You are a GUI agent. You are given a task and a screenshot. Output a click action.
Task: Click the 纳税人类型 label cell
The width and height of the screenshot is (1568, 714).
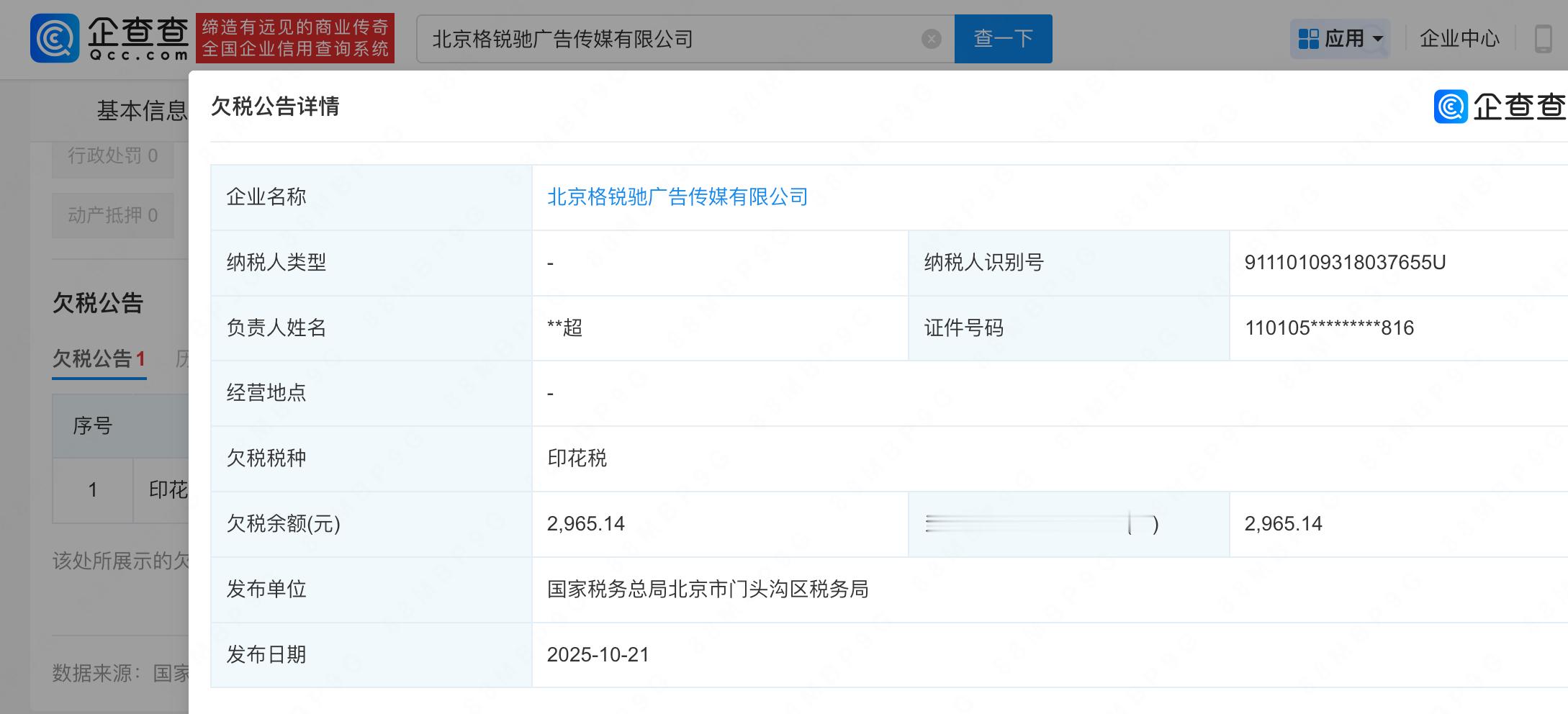click(371, 263)
